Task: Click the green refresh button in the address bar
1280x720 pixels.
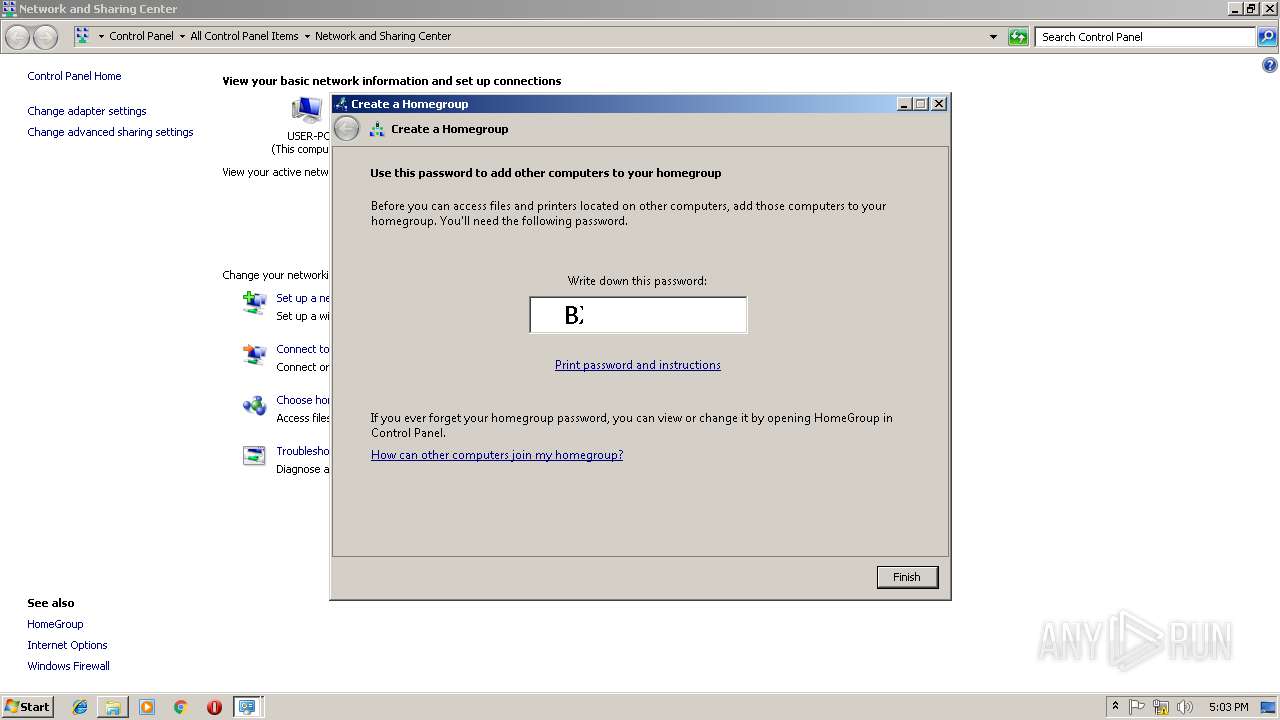Action: click(1018, 37)
